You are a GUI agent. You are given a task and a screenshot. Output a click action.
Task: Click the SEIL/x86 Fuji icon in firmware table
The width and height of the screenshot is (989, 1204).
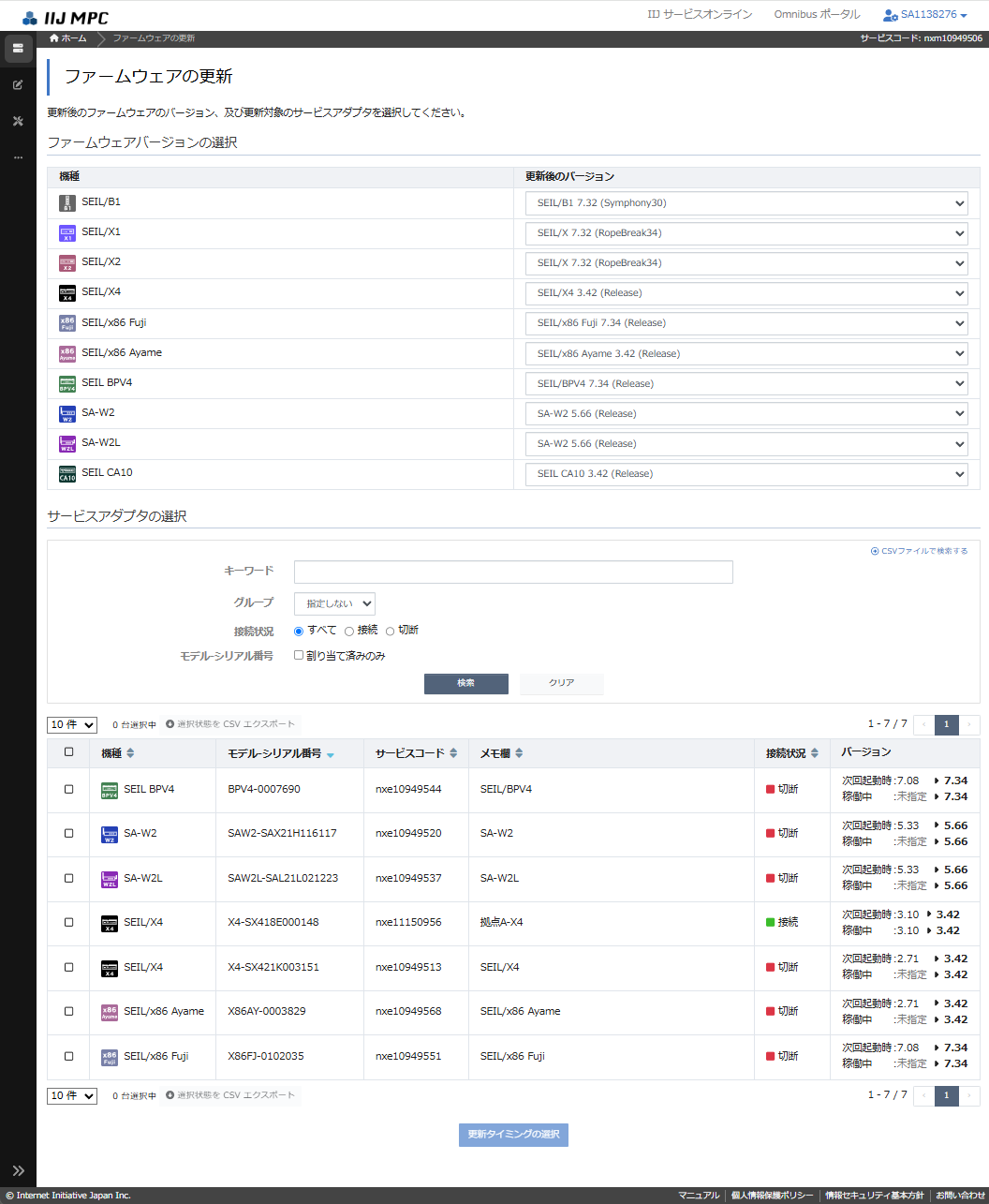[67, 323]
